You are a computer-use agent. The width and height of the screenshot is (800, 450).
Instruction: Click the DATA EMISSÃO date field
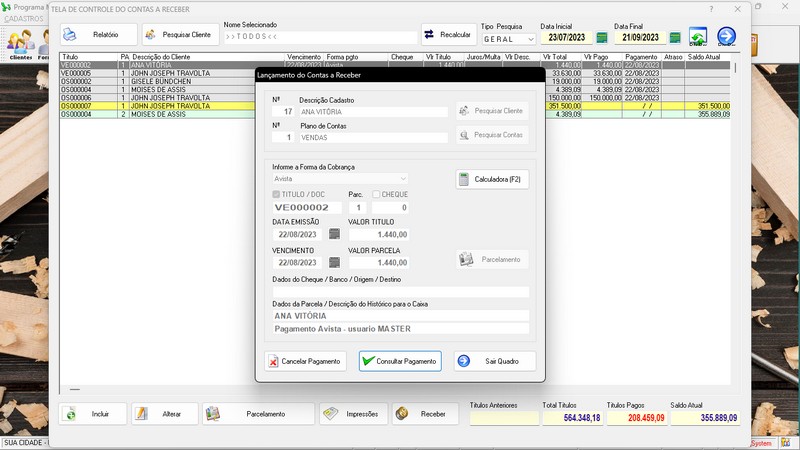coord(297,235)
